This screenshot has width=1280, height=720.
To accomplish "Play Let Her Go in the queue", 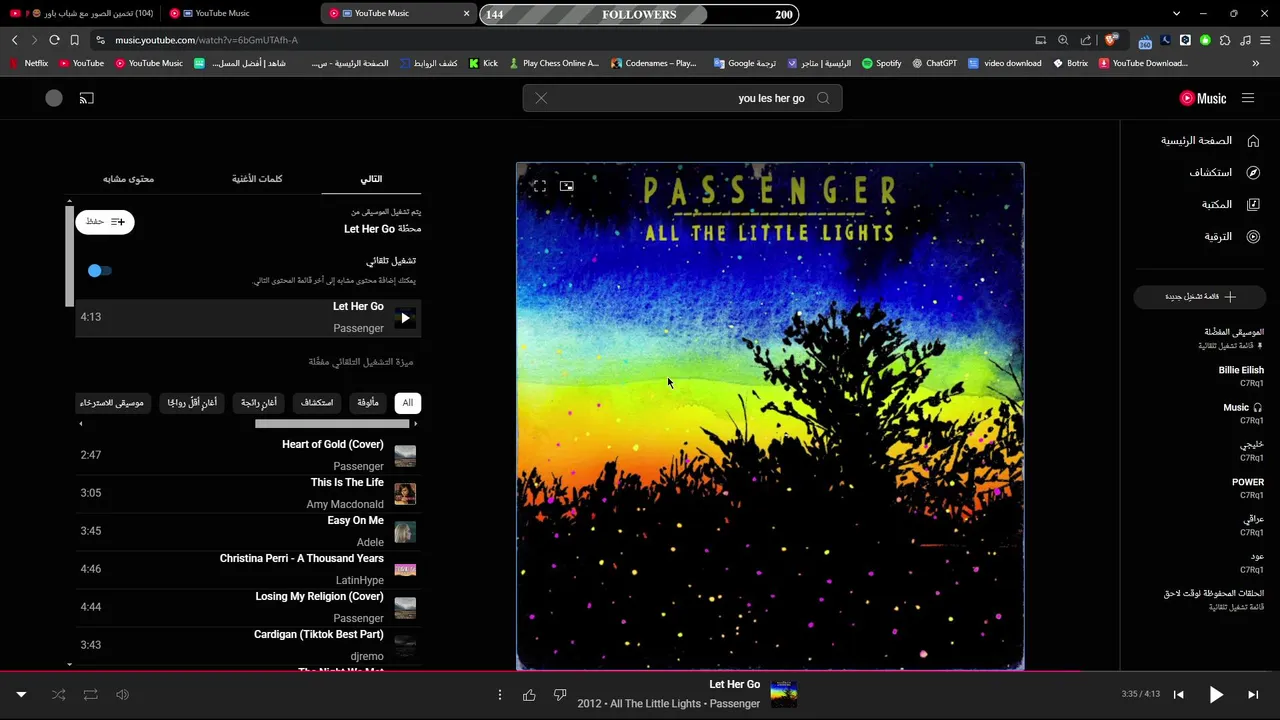I will click(x=404, y=318).
